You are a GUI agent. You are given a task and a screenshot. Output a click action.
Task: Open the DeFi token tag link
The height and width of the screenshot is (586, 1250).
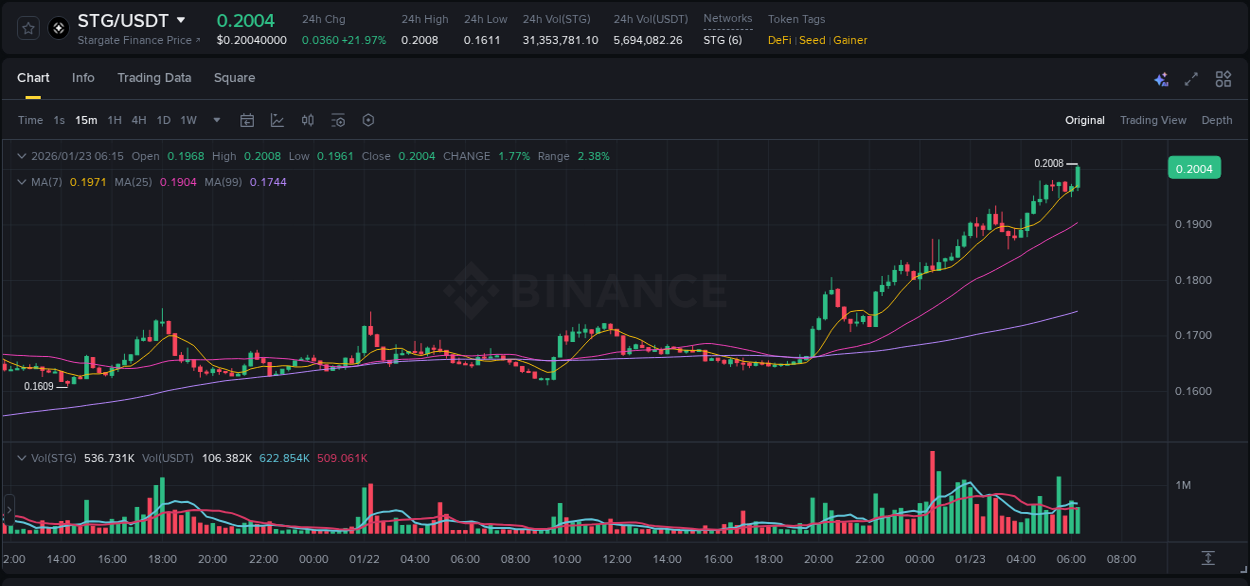click(779, 40)
